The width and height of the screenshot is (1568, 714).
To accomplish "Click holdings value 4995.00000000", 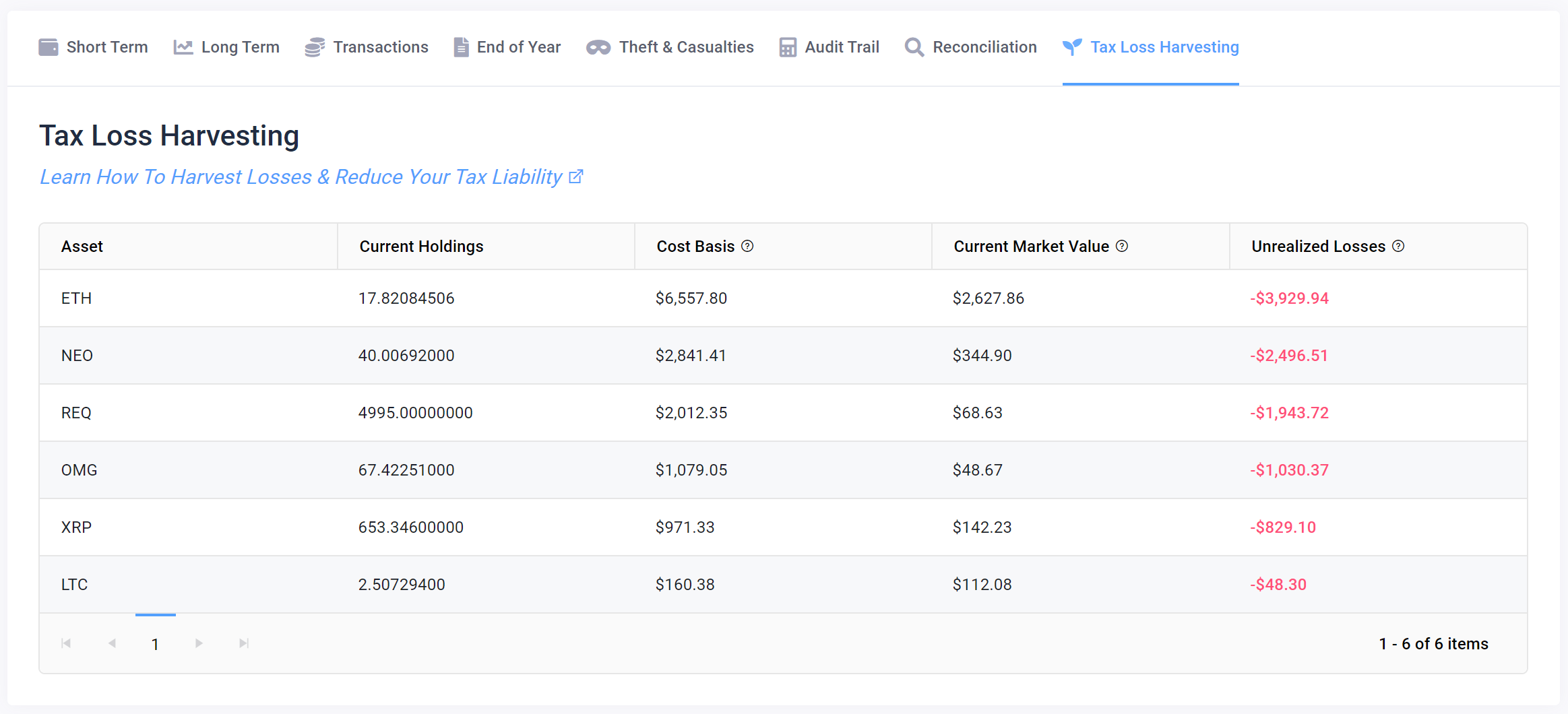I will (x=415, y=413).
